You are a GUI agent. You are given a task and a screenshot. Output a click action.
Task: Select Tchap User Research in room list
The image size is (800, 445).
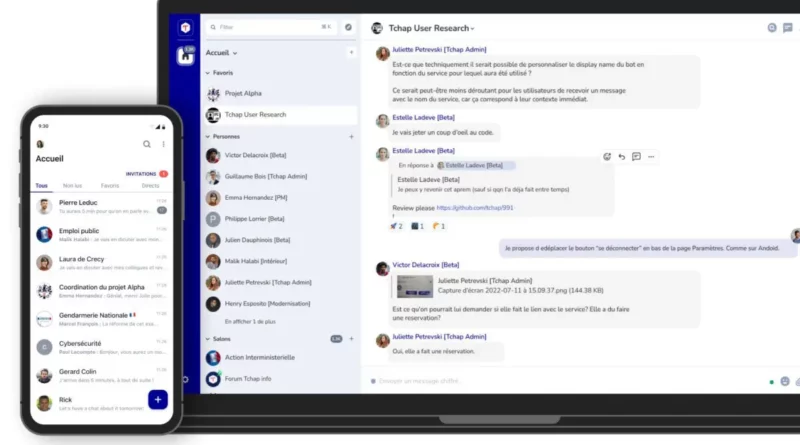click(x=280, y=115)
